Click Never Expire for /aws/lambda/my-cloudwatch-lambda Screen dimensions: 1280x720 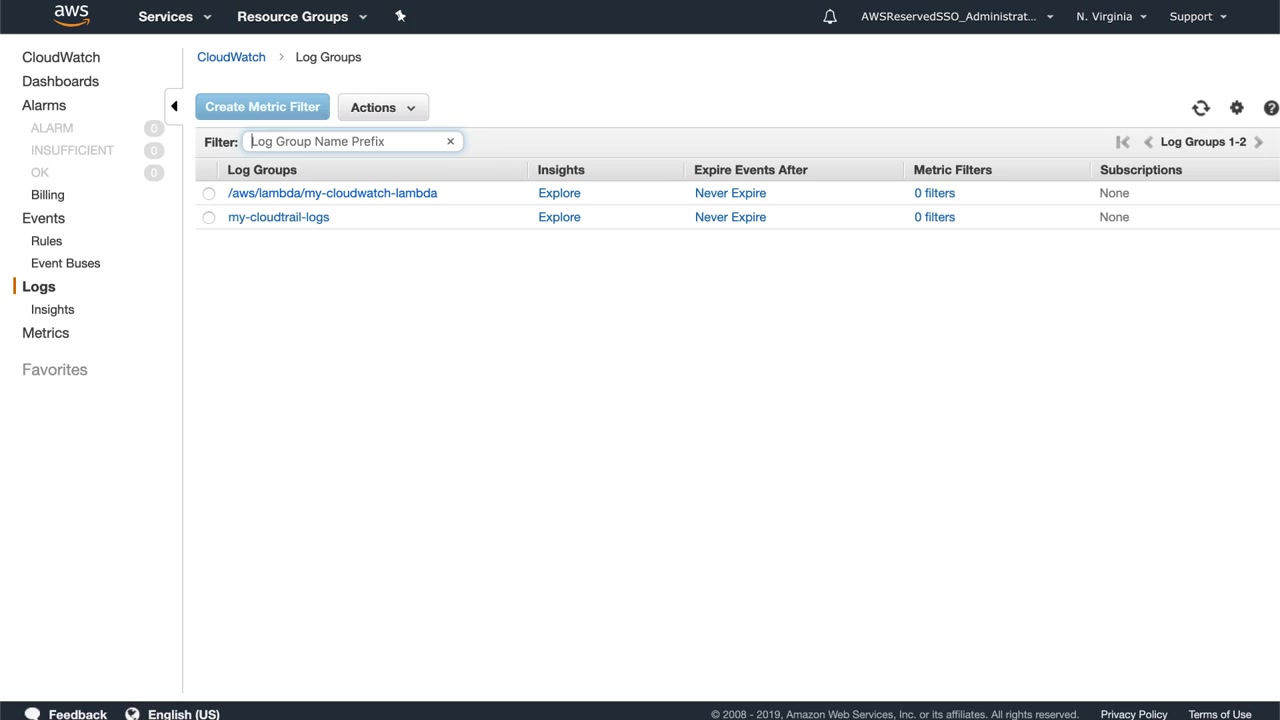pyautogui.click(x=730, y=193)
